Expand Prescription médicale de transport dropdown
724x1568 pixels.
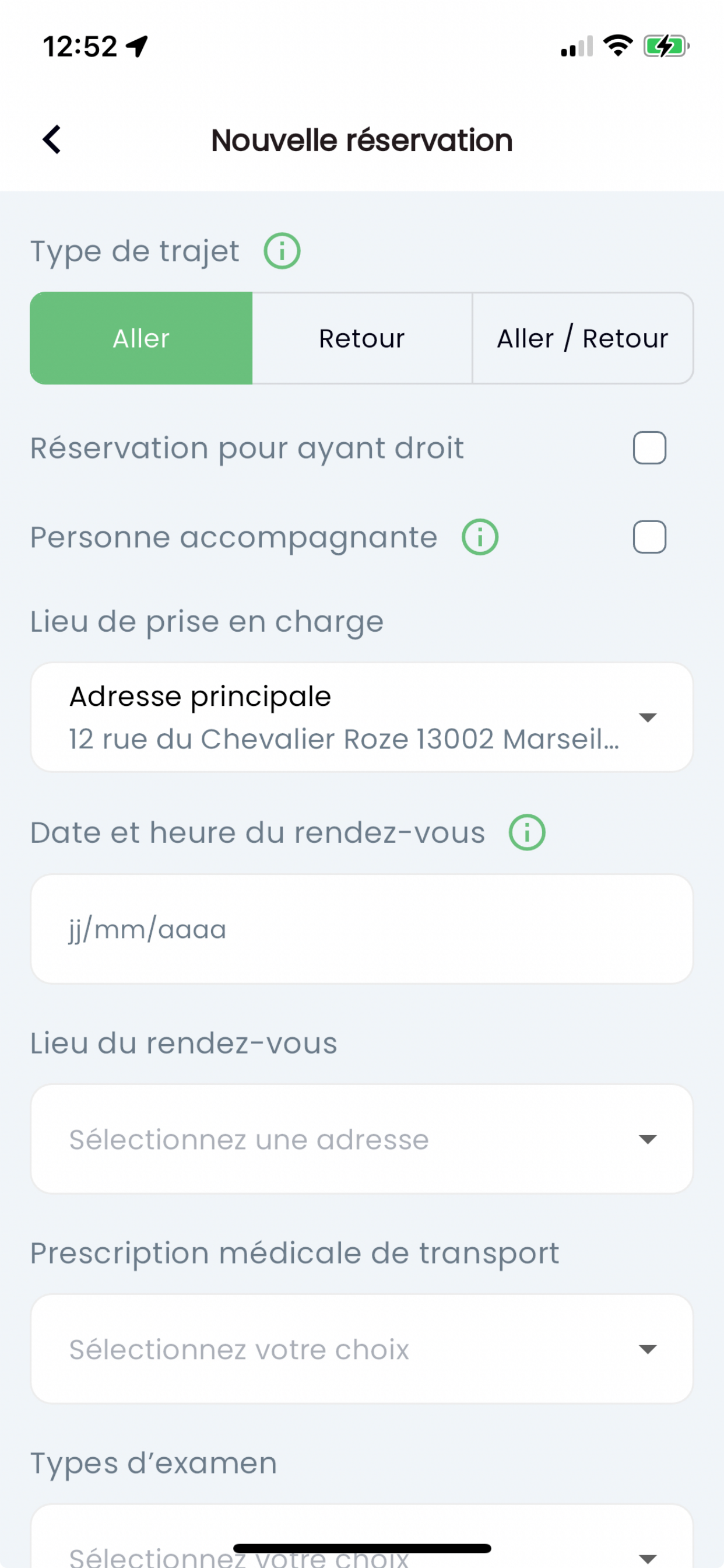[362, 1349]
